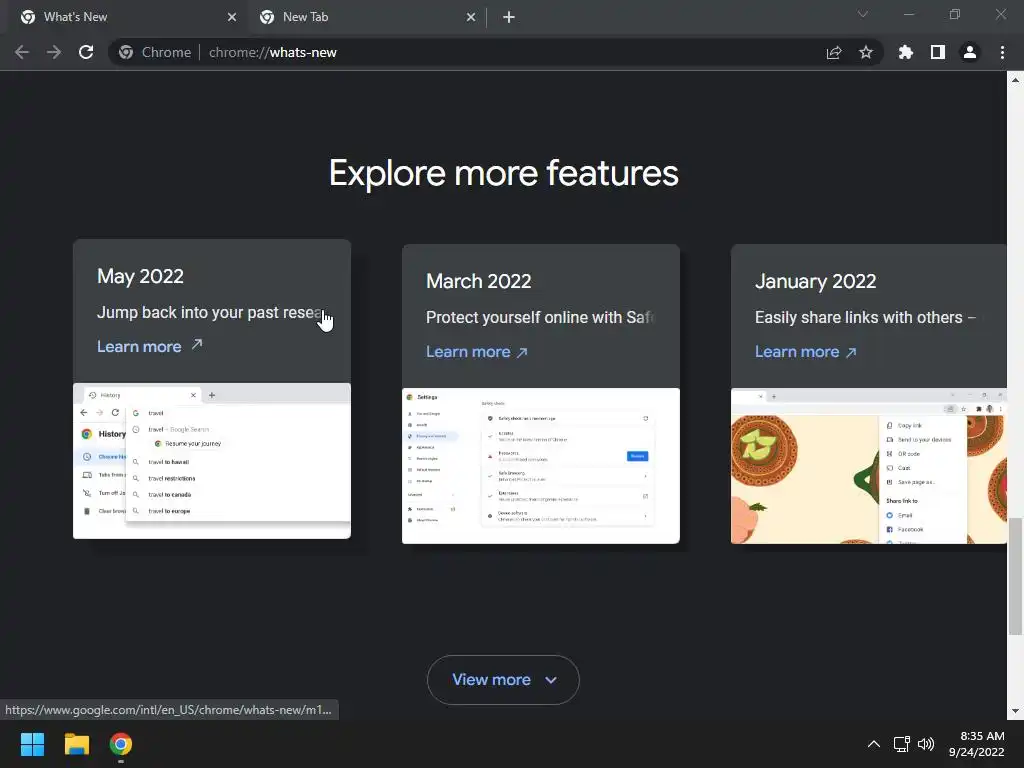Viewport: 1024px width, 768px height.
Task: Expand the View more button
Action: coord(504,680)
